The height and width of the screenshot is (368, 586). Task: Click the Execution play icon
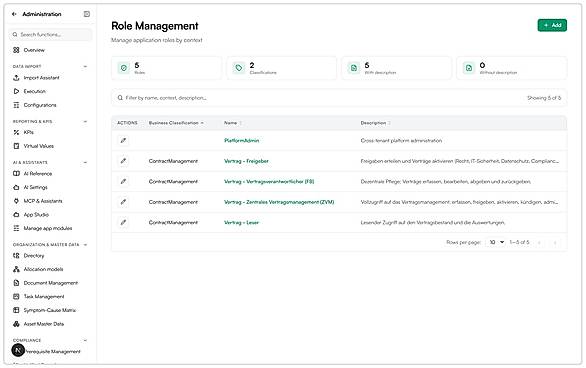tap(16, 91)
